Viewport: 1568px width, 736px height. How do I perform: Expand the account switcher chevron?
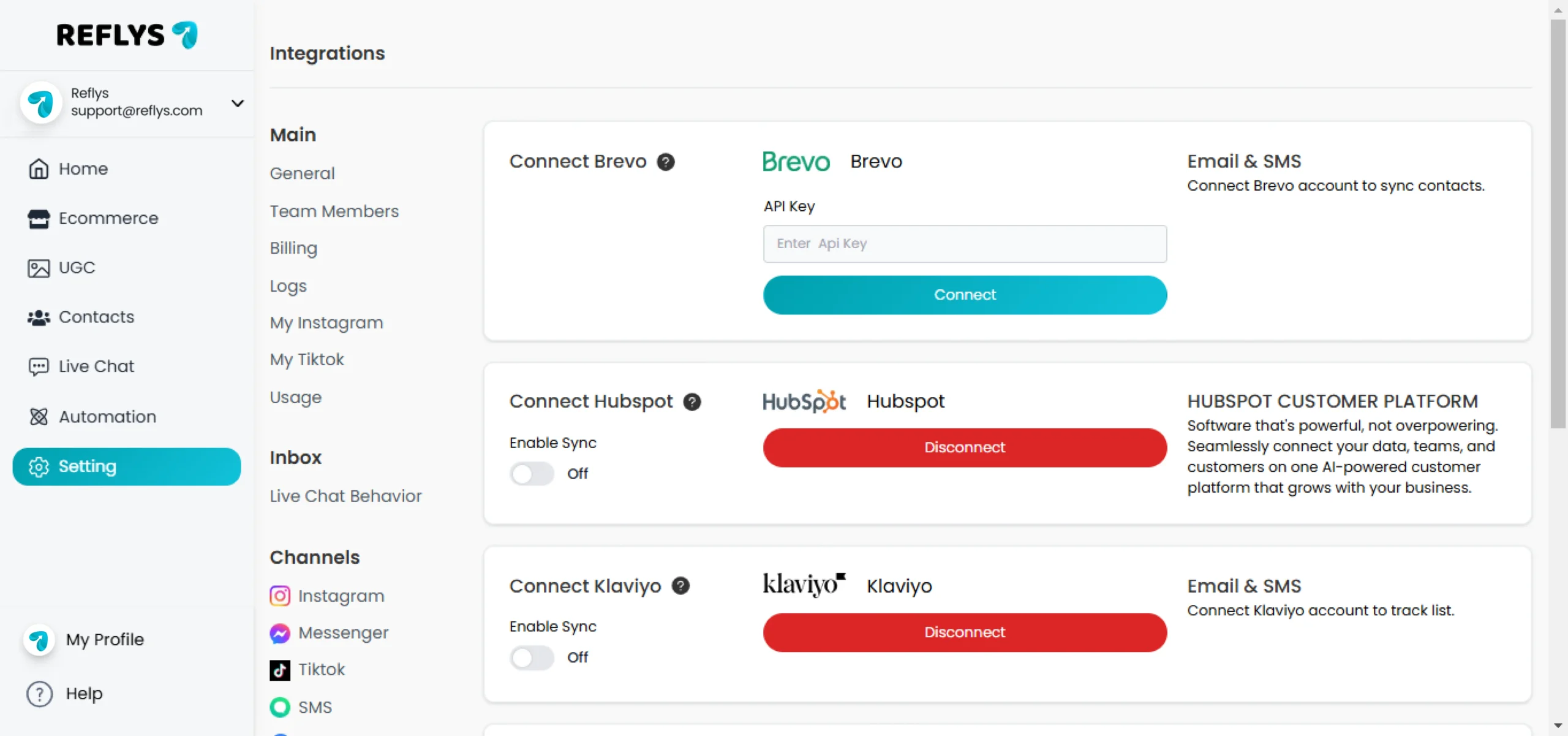pos(238,103)
